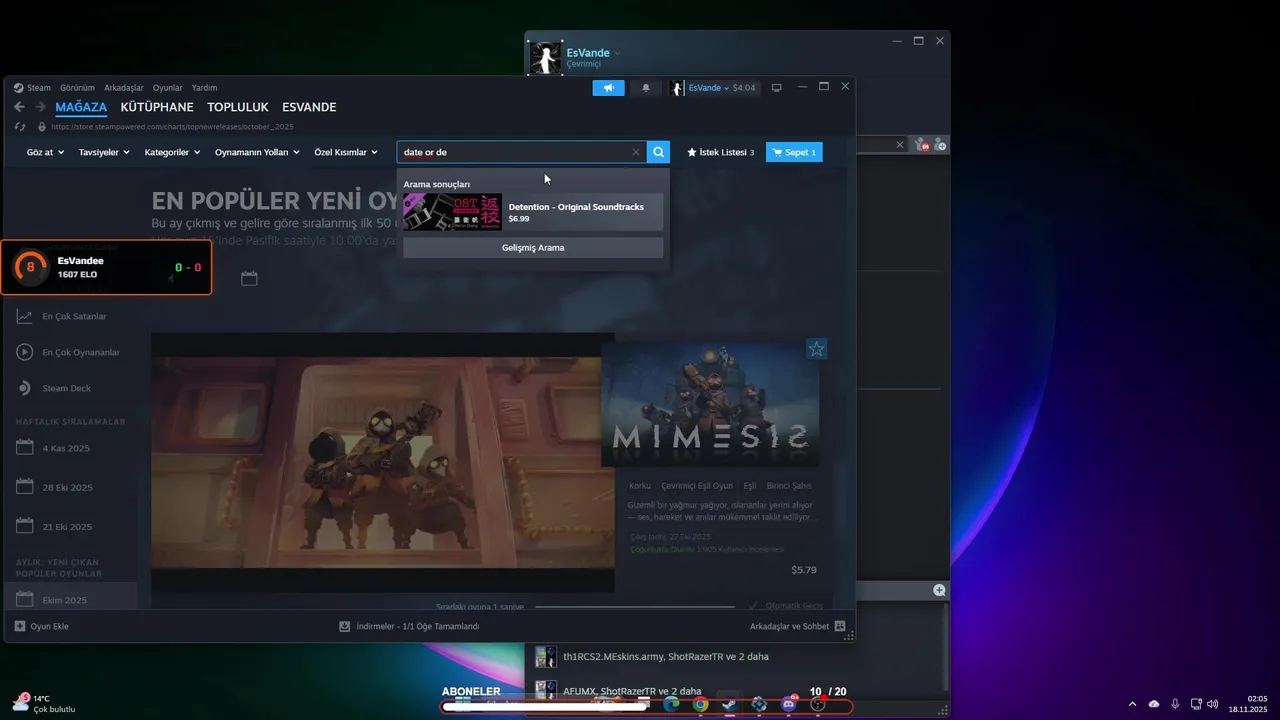Image resolution: width=1280 pixels, height=720 pixels.
Task: Click the Steam icon in the Windows taskbar
Action: [x=729, y=704]
